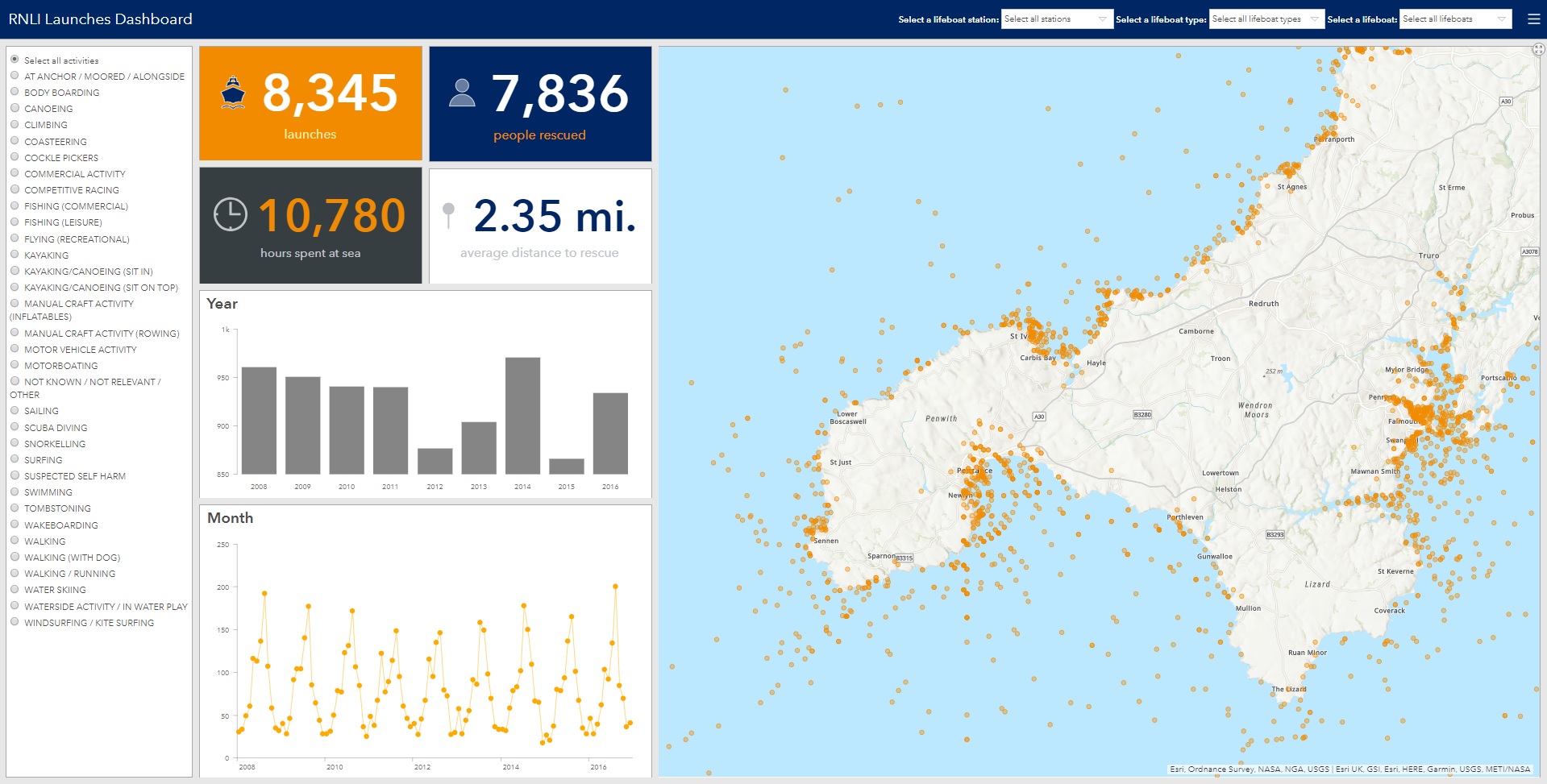The image size is (1547, 784).
Task: Click the 2011 bar in Year chart
Action: click(x=390, y=430)
